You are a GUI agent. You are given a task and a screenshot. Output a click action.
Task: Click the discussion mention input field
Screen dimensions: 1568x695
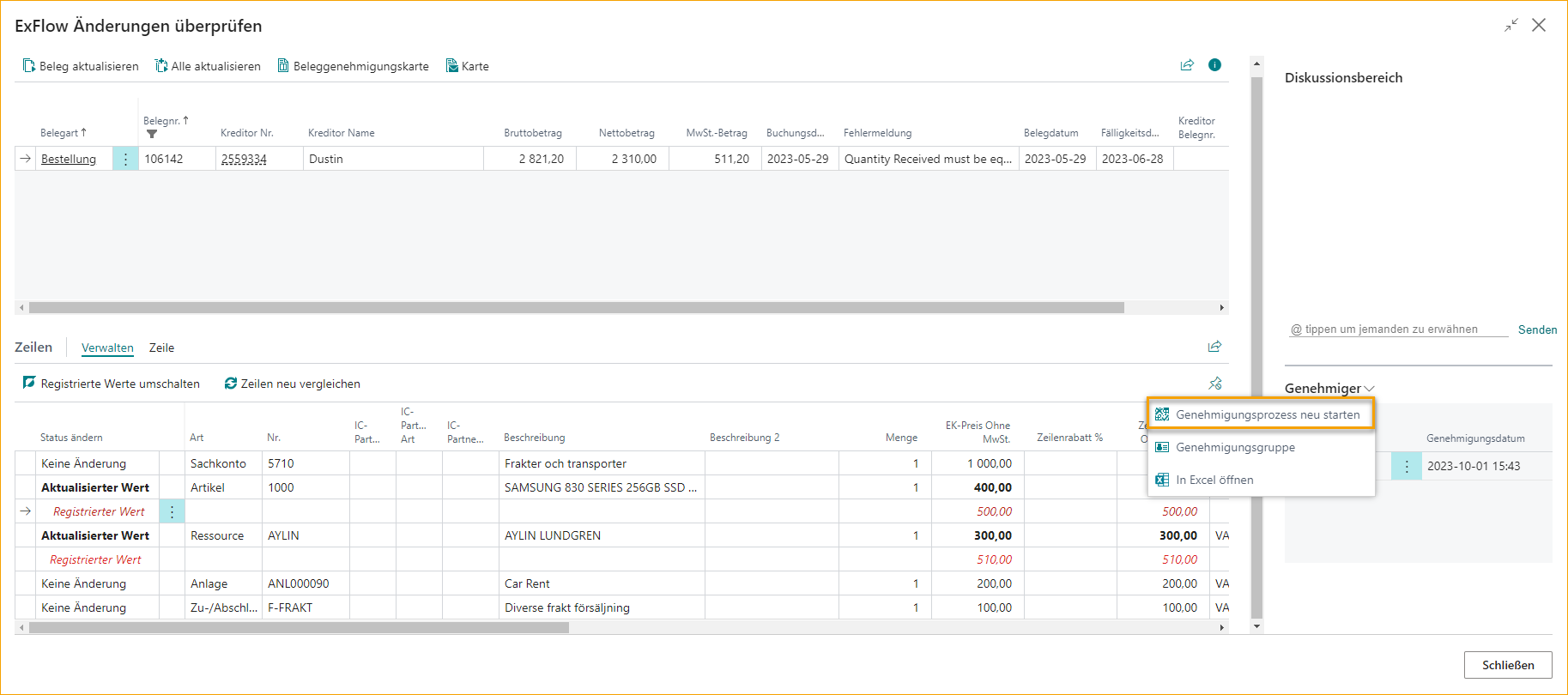pyautogui.click(x=1396, y=329)
